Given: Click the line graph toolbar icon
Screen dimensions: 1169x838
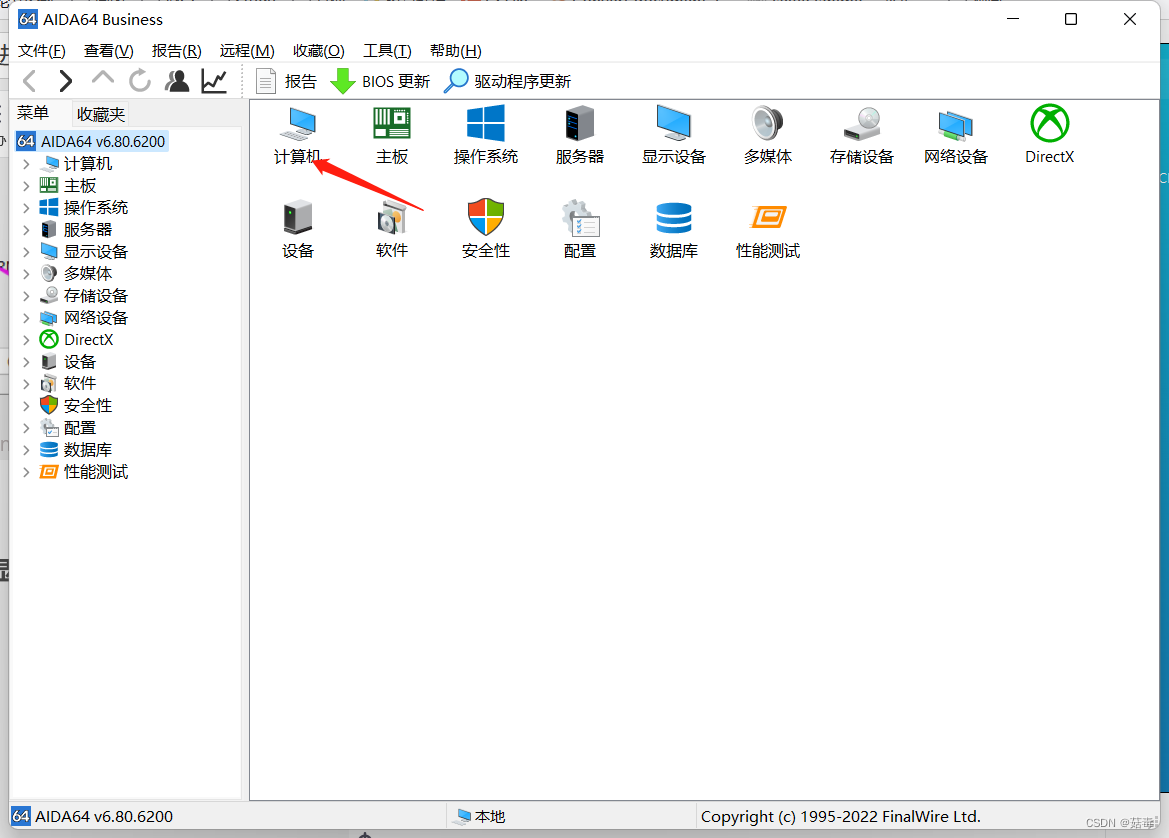Looking at the screenshot, I should coord(214,81).
